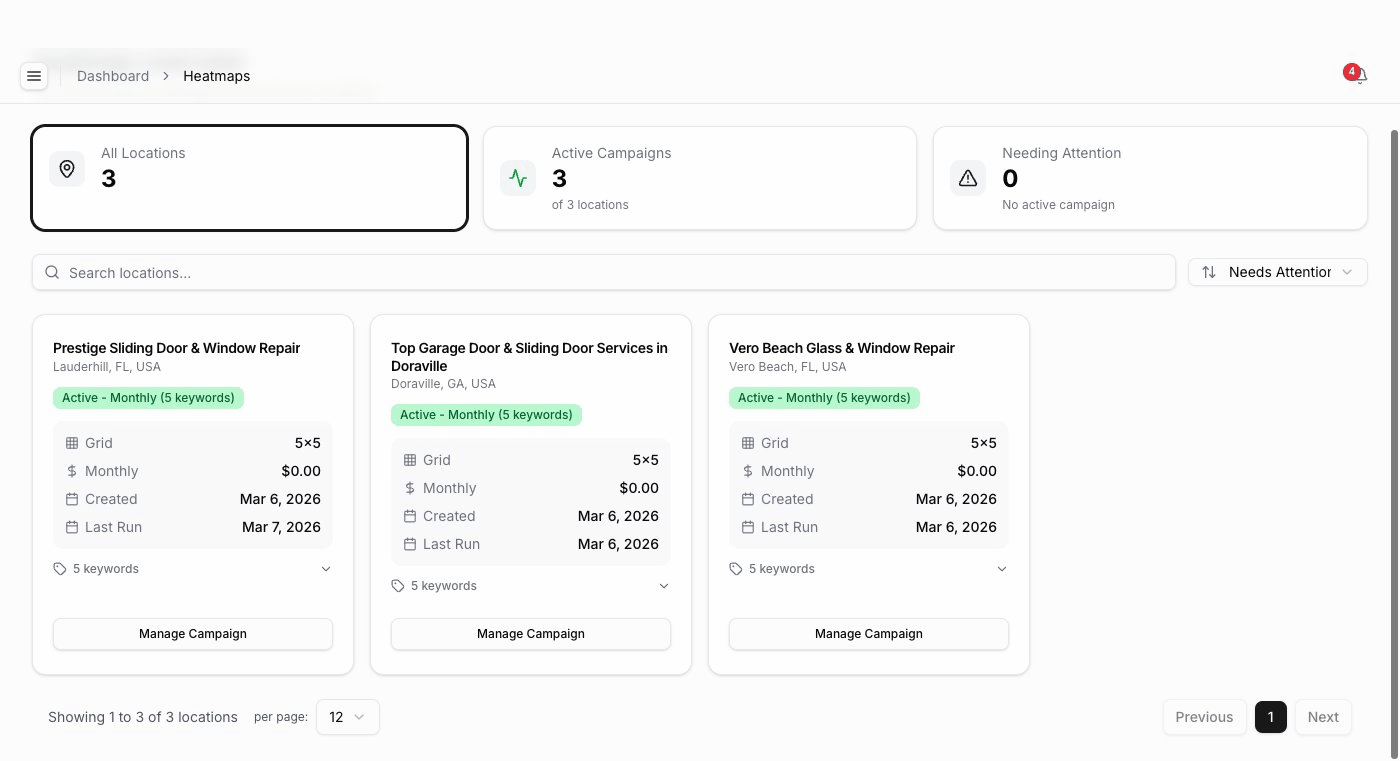Open the Needs Attention sort dropdown
Viewport: 1400px width, 761px height.
pos(1278,272)
